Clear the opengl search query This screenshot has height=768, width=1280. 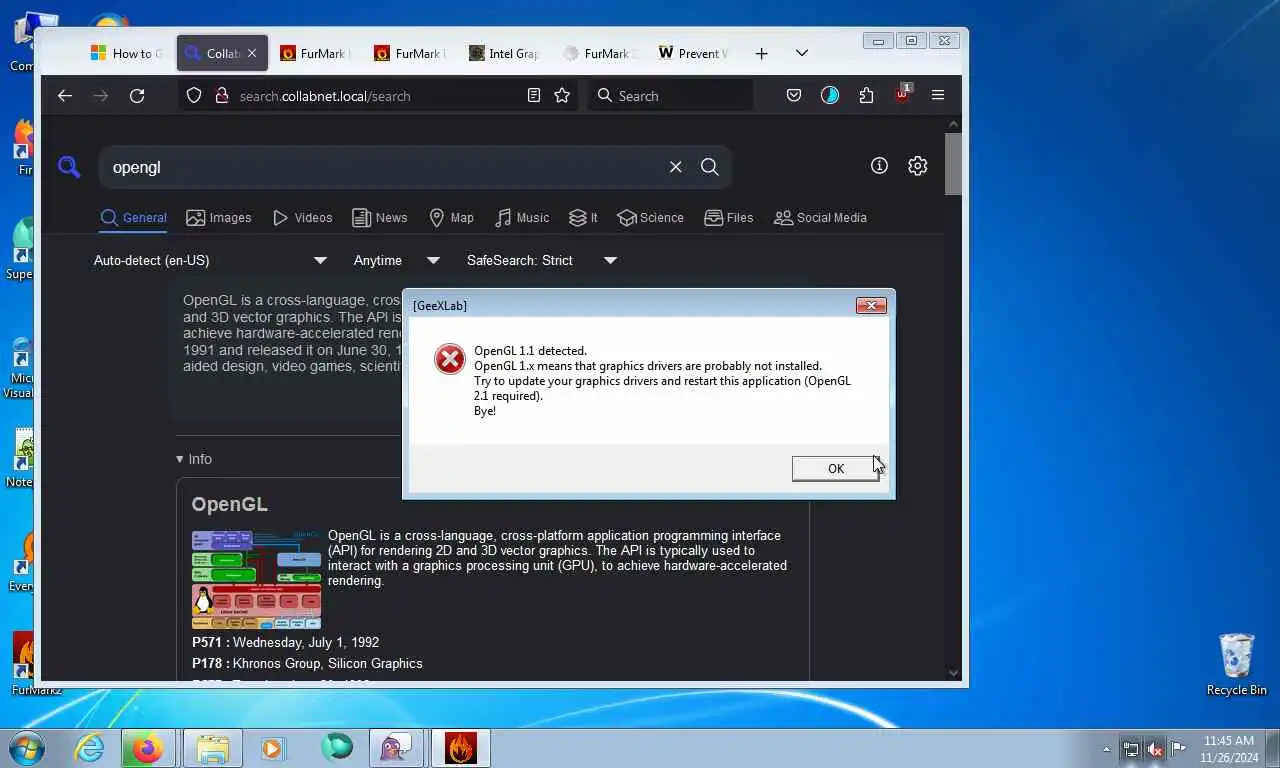click(676, 167)
